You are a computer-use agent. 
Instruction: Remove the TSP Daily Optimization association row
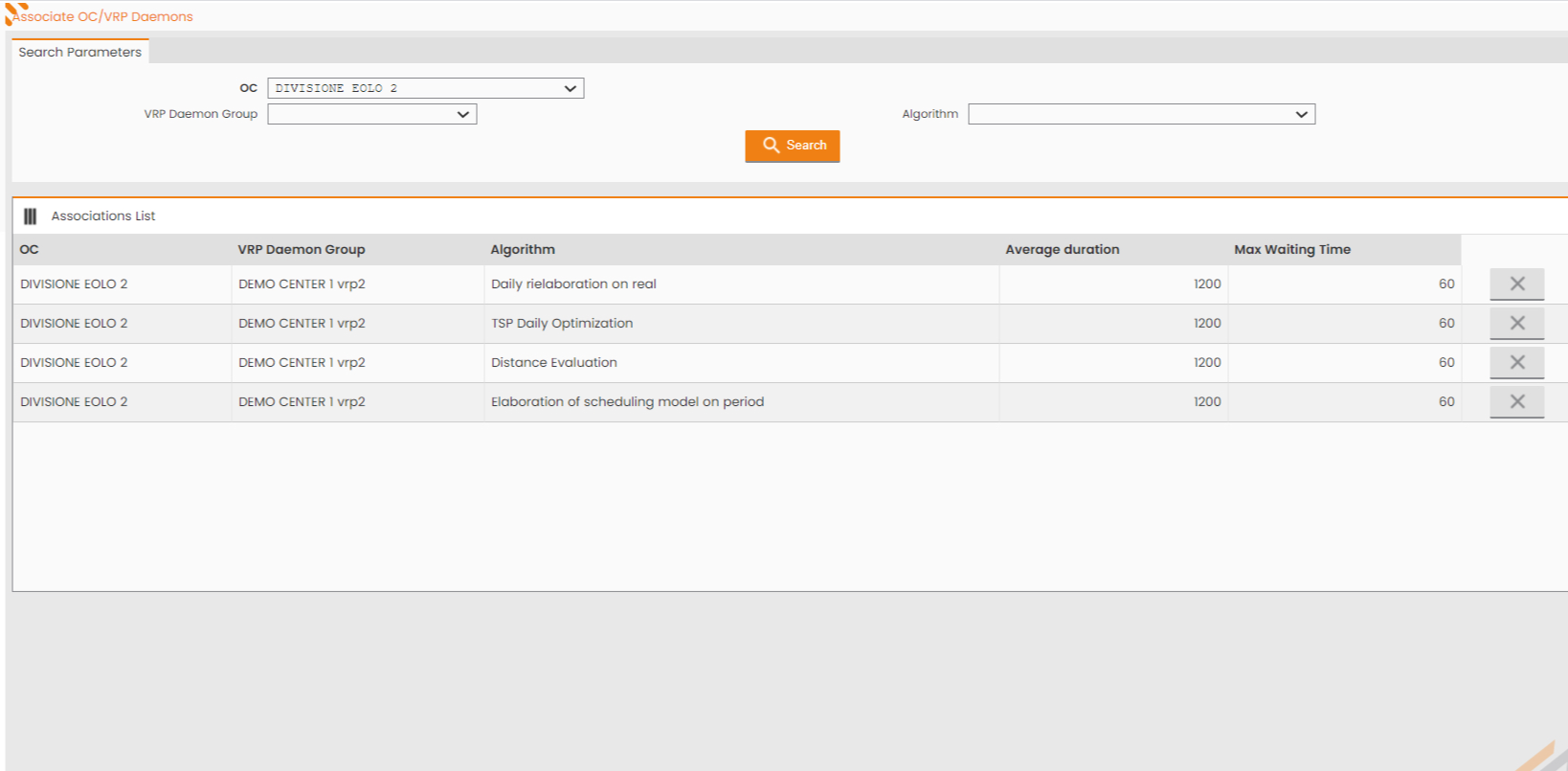pos(1516,323)
